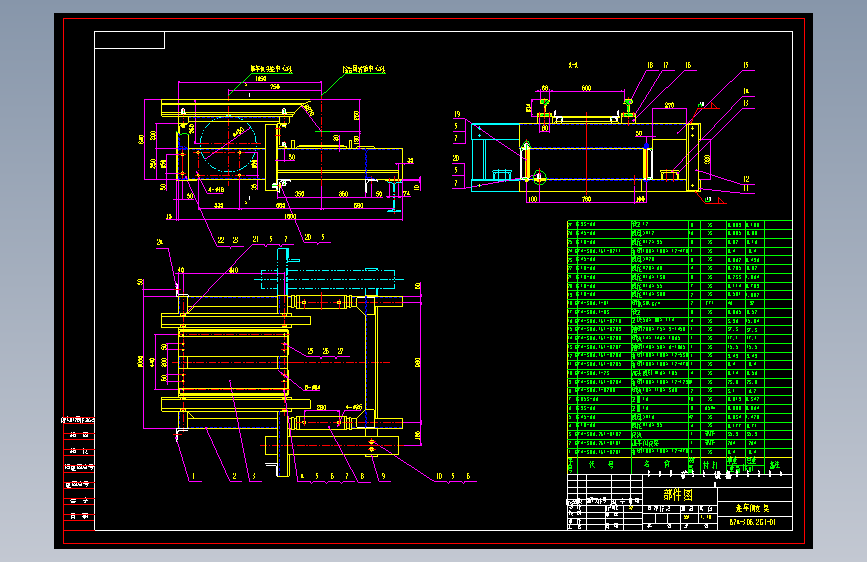Select balloon number 11 in section view
867x562 pixels.
pos(746,188)
